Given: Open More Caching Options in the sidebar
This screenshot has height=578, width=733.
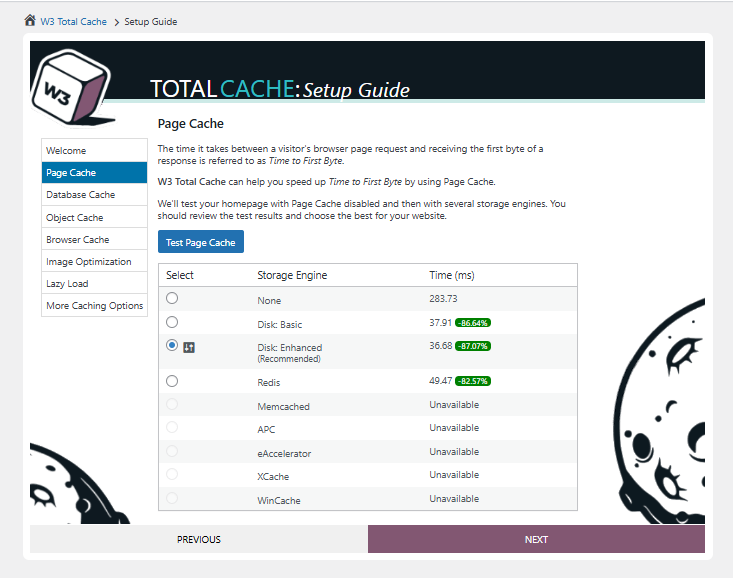Looking at the screenshot, I should tap(94, 306).
